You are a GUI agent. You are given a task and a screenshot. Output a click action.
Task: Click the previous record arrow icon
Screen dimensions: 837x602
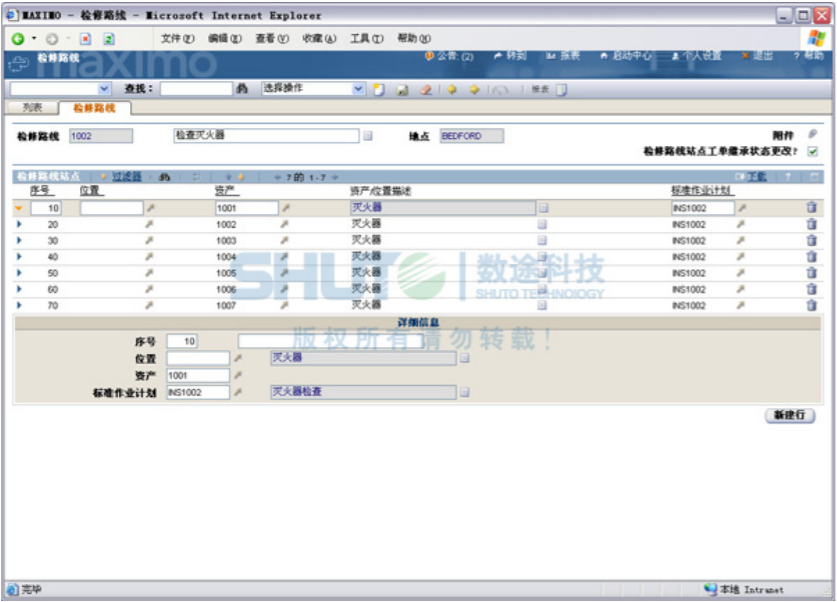pyautogui.click(x=452, y=89)
